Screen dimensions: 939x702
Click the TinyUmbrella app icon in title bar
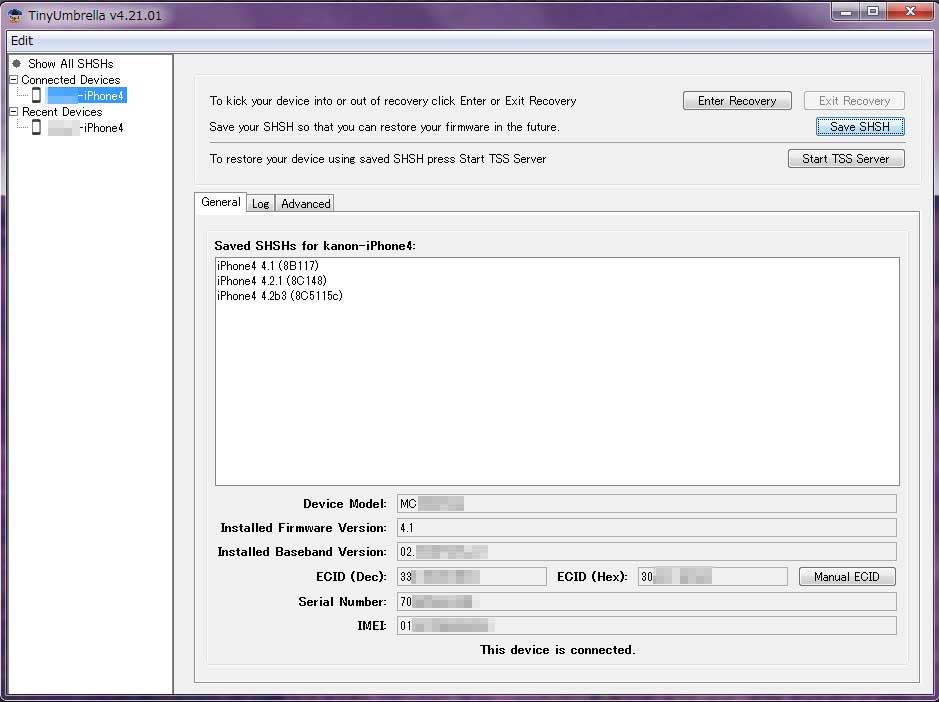pyautogui.click(x=15, y=15)
